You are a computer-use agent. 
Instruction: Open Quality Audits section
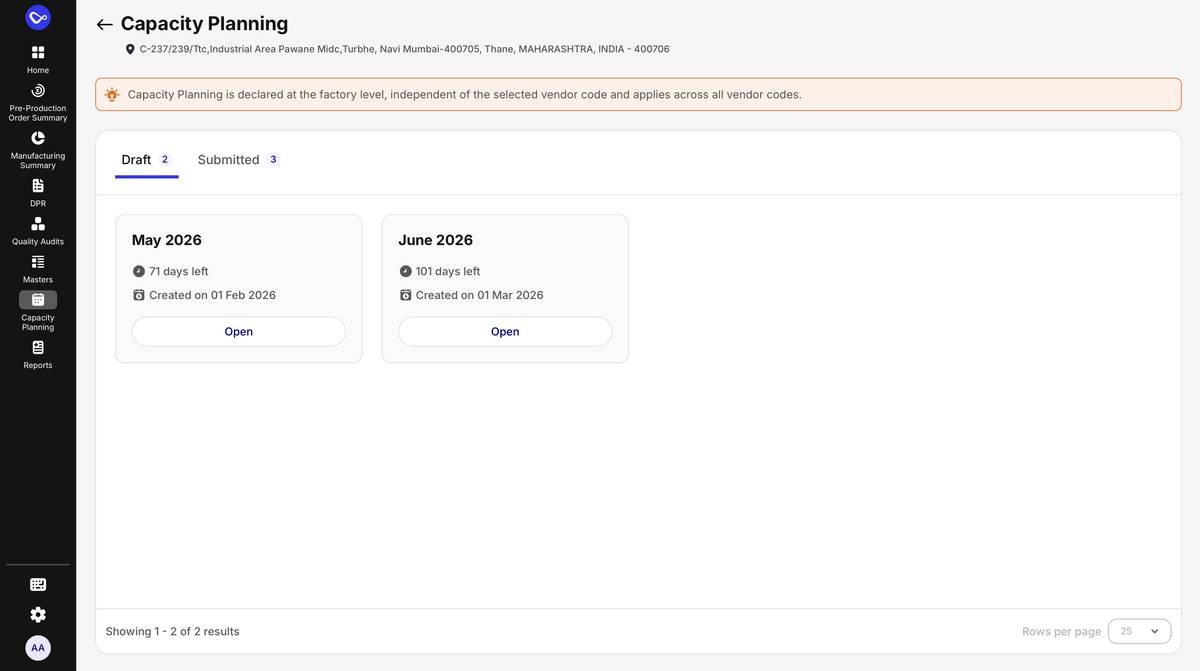(x=38, y=231)
